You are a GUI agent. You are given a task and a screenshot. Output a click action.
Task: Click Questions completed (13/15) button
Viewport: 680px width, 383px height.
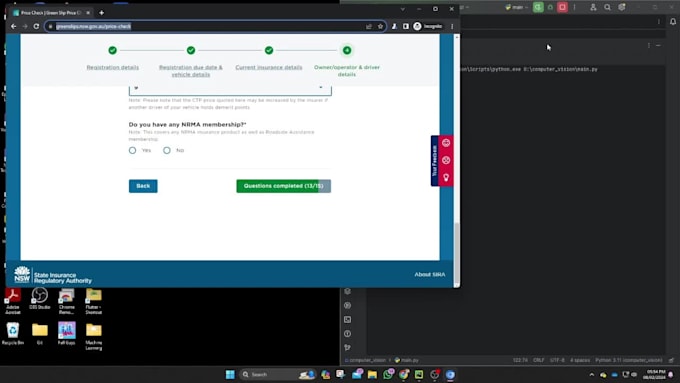pyautogui.click(x=284, y=186)
